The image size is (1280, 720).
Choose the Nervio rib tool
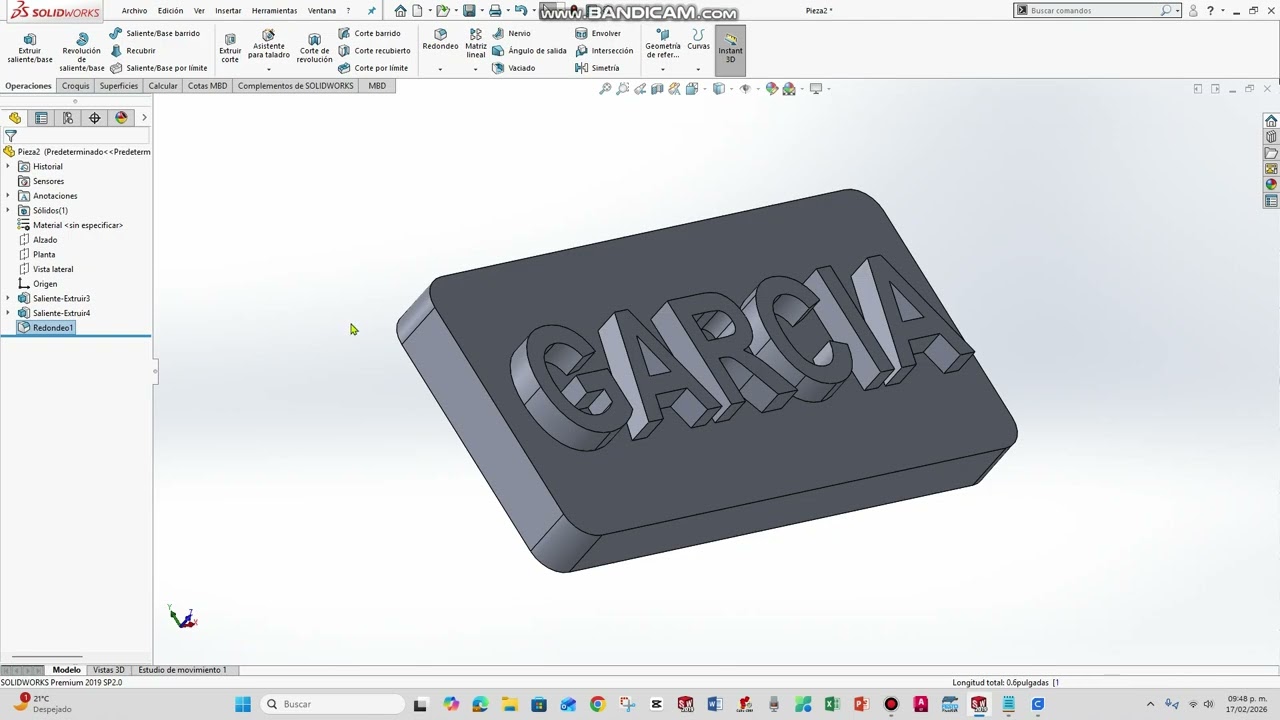tap(511, 33)
